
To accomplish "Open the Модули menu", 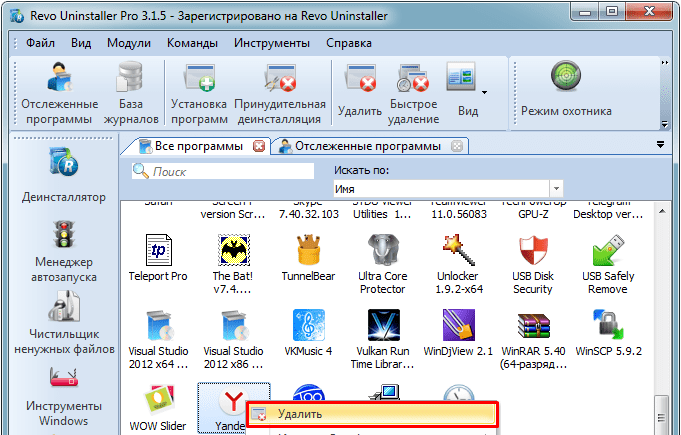I will pos(129,43).
